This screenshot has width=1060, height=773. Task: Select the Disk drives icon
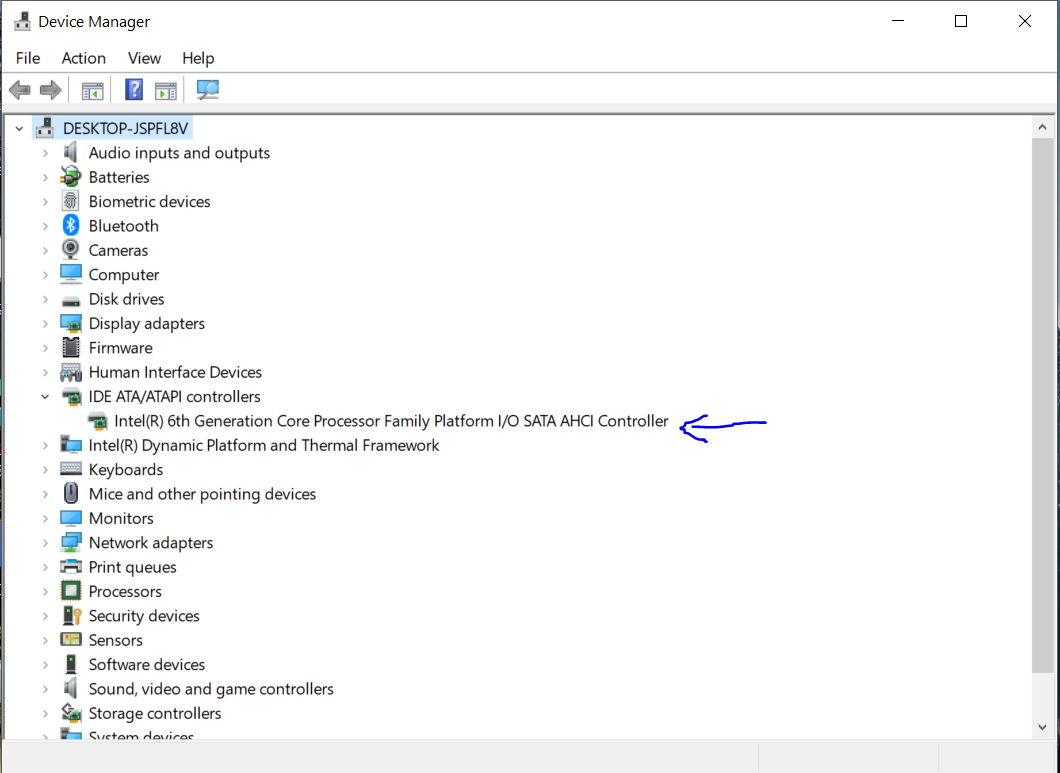click(70, 300)
